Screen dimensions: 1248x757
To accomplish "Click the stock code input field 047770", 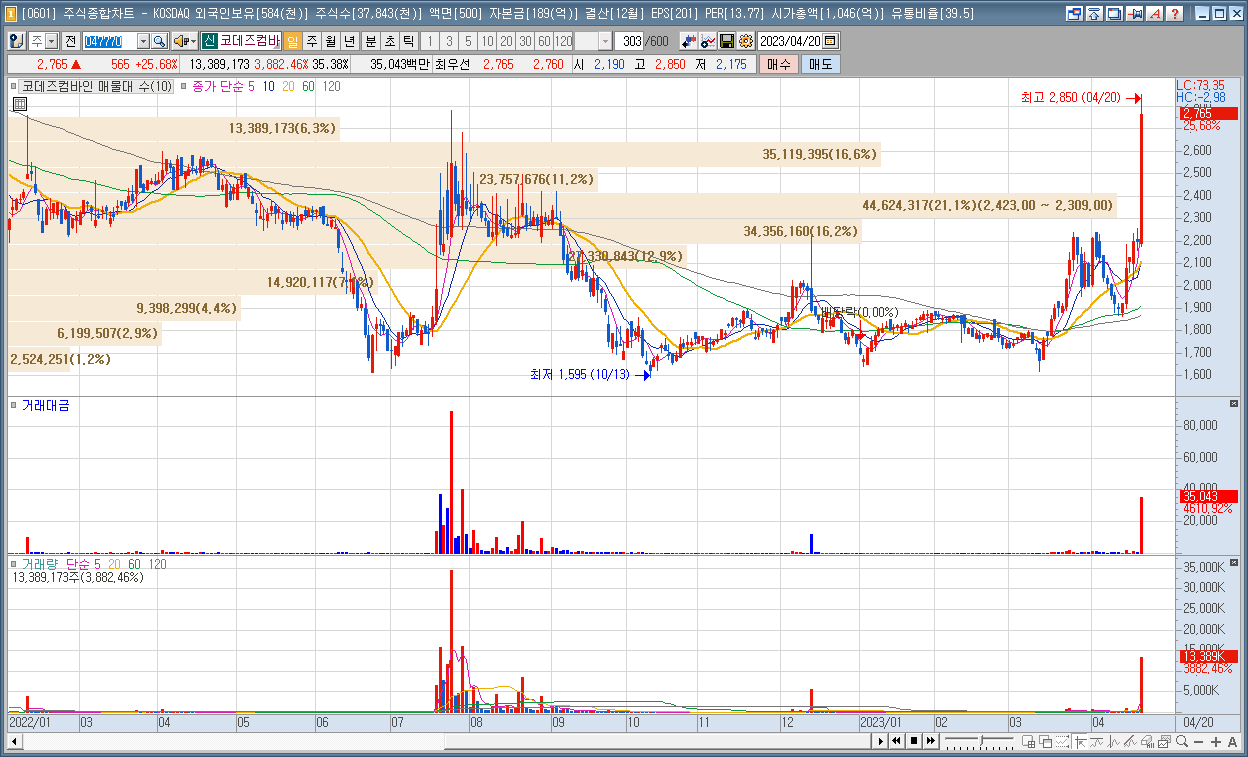I will (x=108, y=41).
